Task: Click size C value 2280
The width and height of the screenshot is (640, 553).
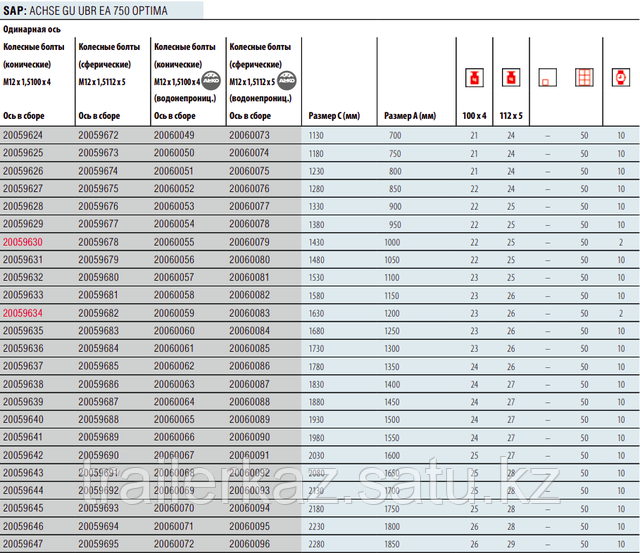Action: (x=316, y=544)
